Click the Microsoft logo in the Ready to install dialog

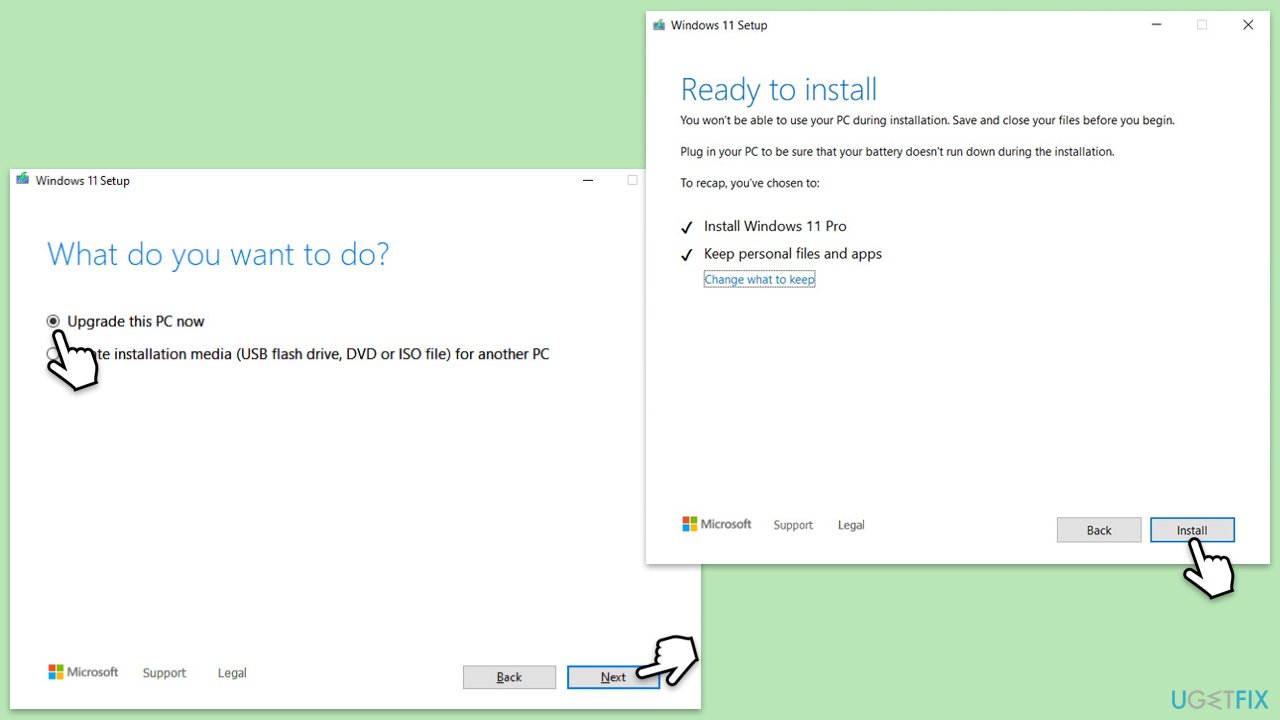pyautogui.click(x=716, y=524)
